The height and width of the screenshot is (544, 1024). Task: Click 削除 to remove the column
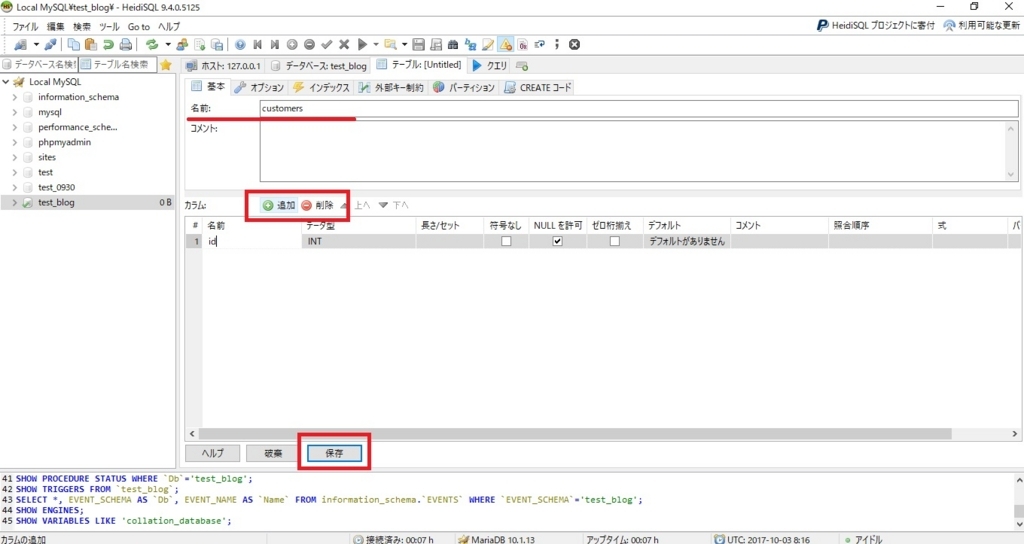(317, 205)
